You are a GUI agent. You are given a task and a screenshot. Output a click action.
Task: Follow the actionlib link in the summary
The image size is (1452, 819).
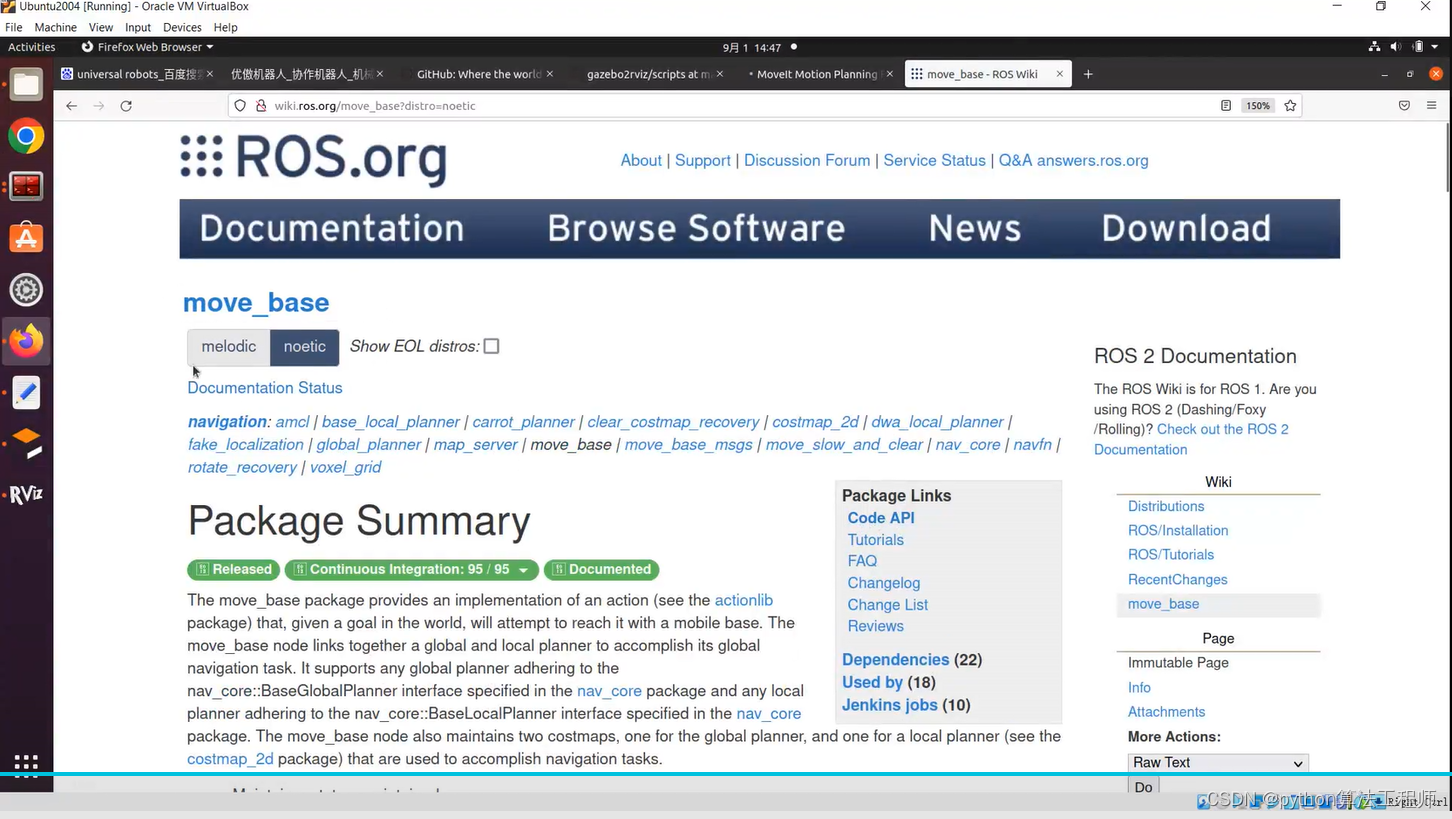coord(744,600)
